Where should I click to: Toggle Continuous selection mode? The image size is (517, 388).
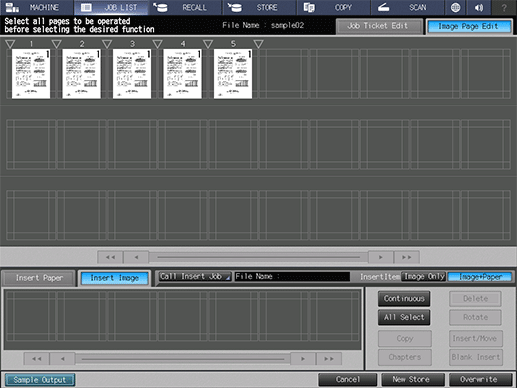click(x=404, y=299)
